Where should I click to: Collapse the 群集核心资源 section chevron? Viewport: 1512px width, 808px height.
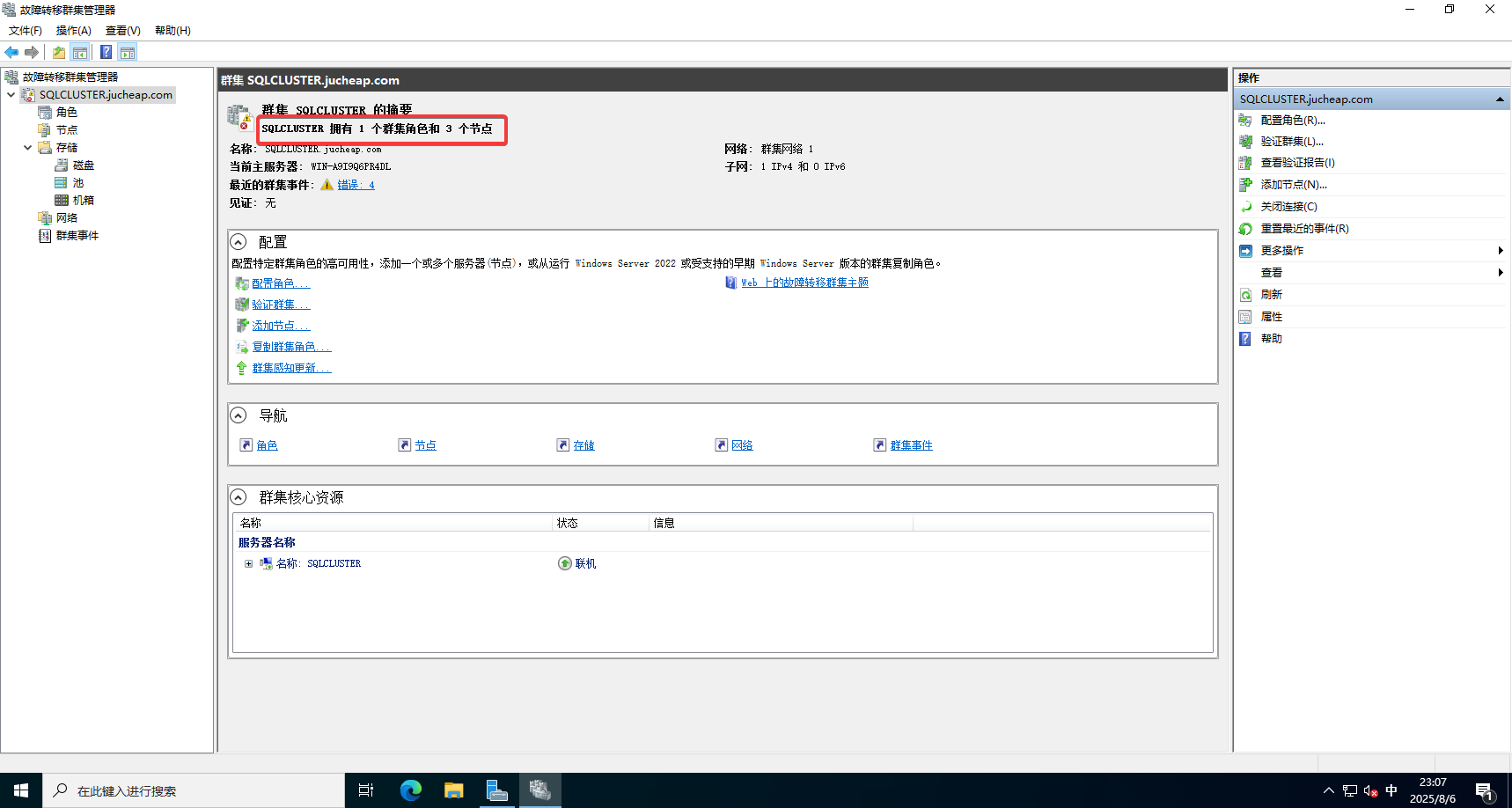point(239,497)
